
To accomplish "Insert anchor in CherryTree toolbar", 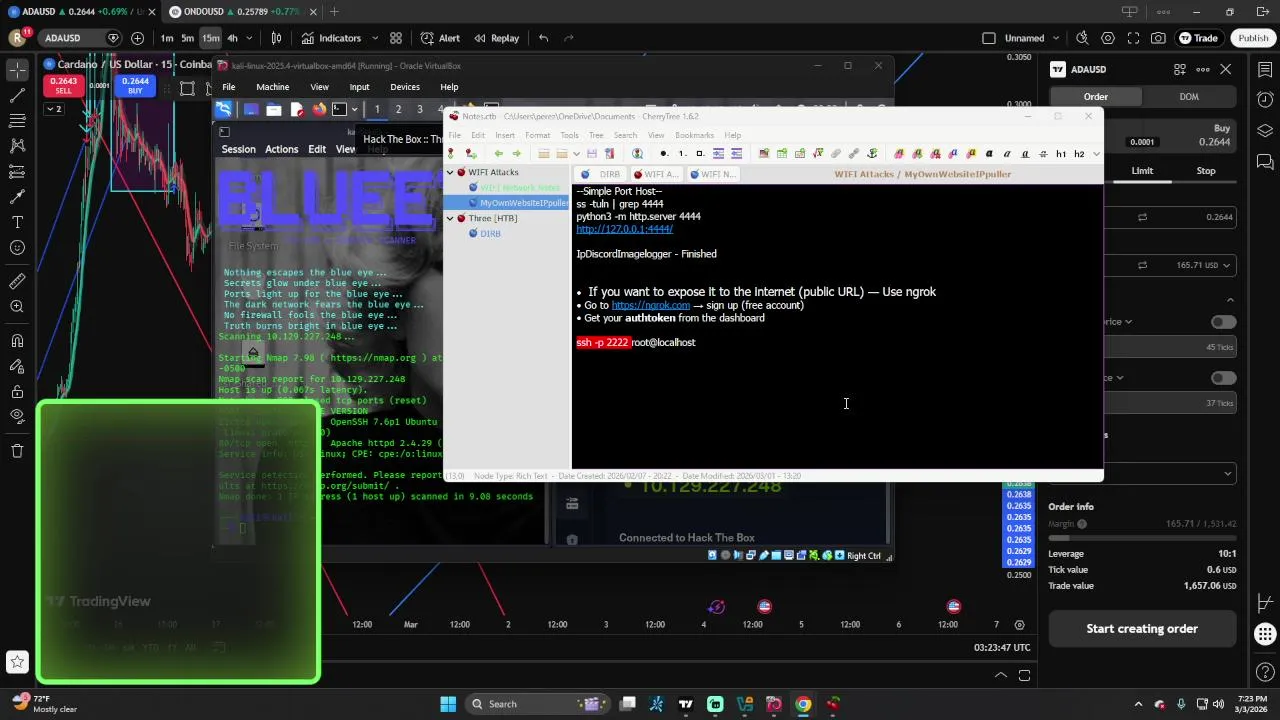I will (872, 153).
